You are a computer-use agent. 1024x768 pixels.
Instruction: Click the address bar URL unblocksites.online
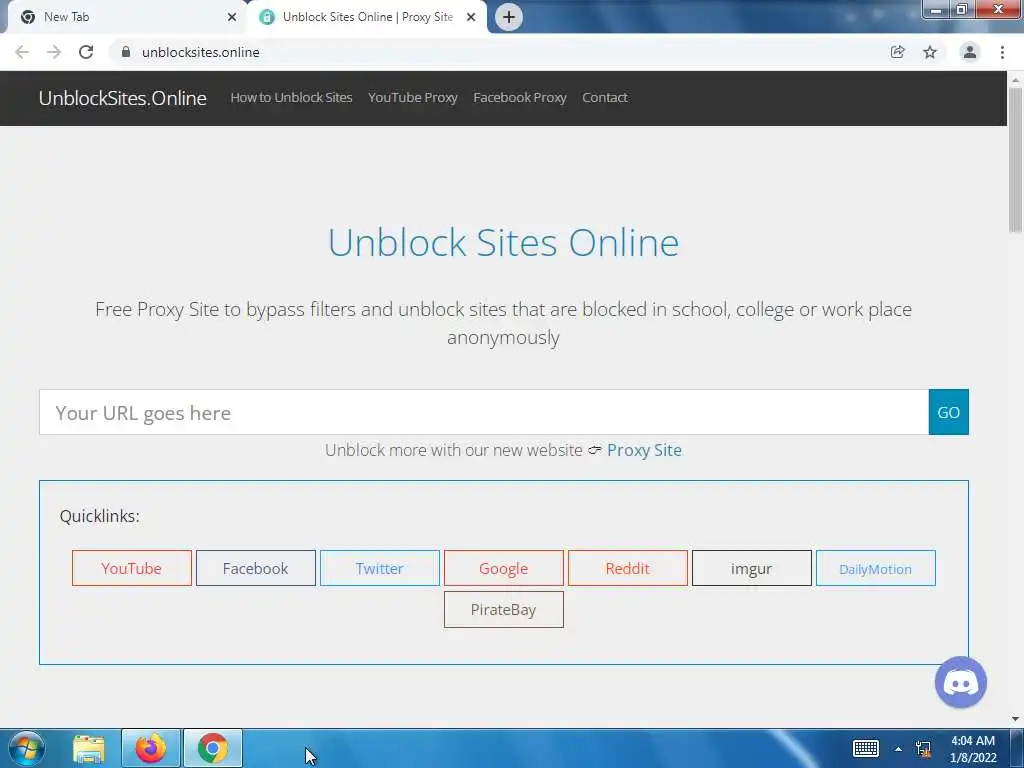click(x=200, y=52)
